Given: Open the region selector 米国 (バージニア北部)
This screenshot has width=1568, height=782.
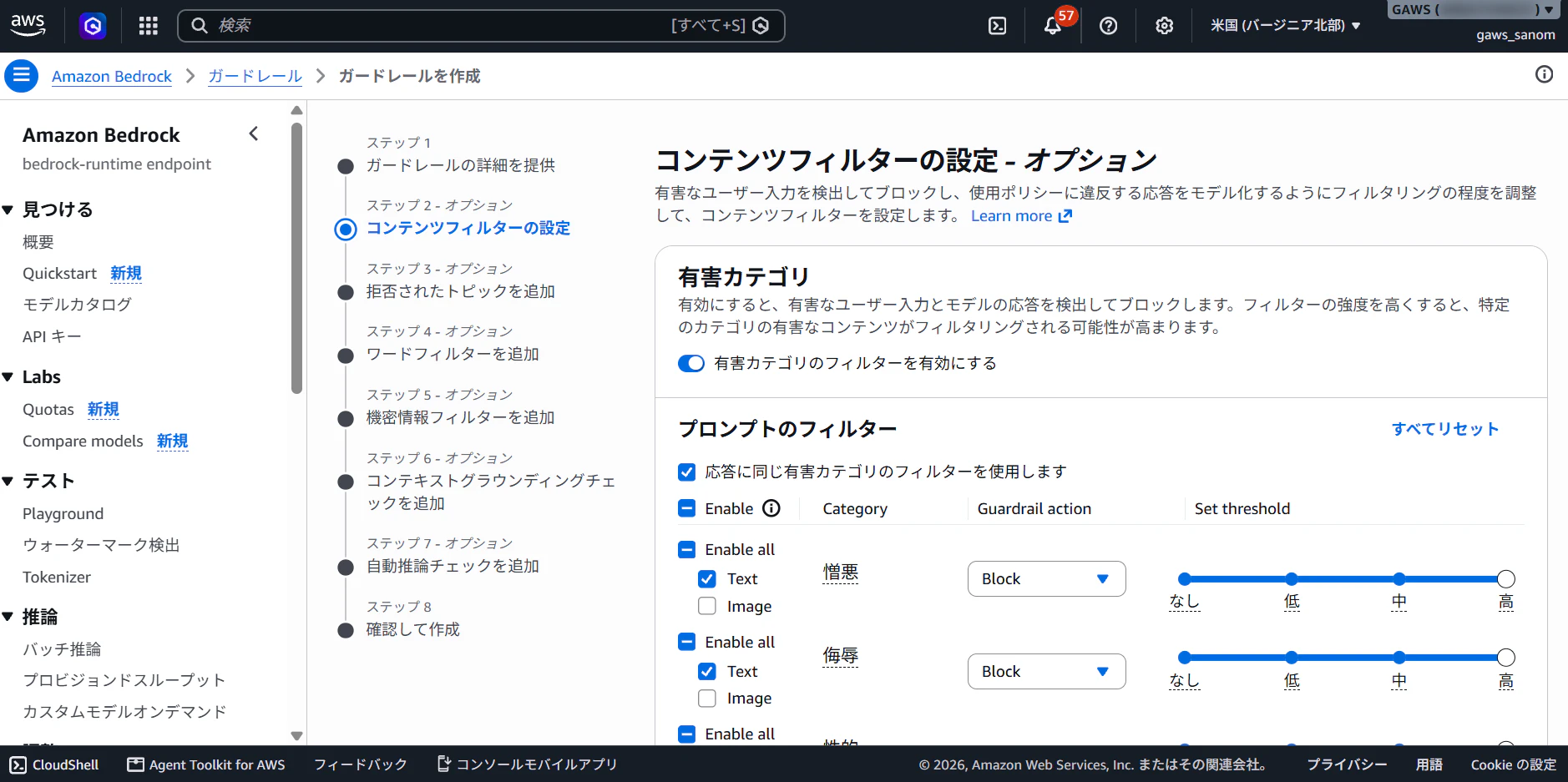Looking at the screenshot, I should tap(1285, 26).
